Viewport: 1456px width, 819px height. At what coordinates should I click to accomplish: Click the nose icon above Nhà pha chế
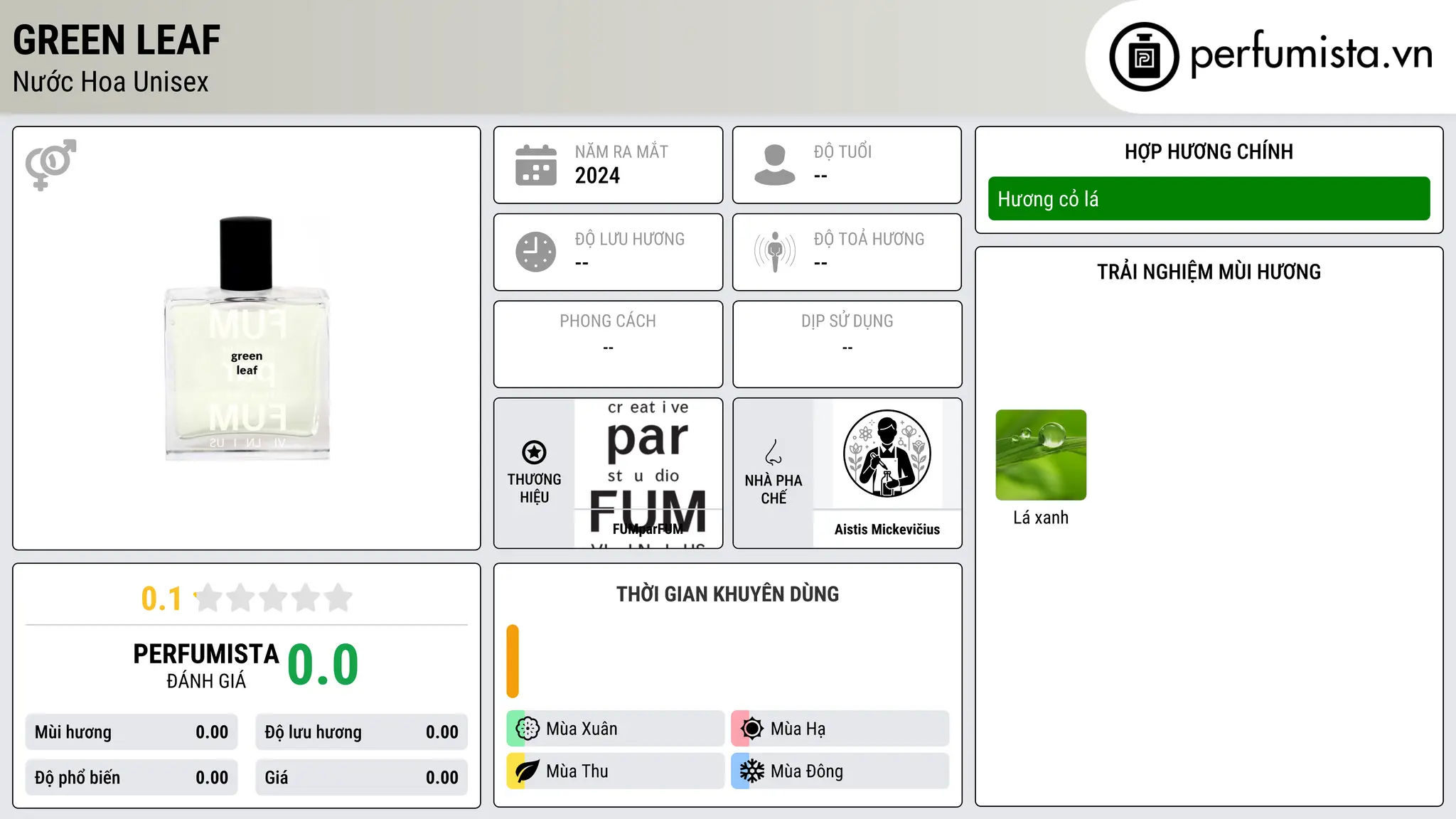point(773,452)
